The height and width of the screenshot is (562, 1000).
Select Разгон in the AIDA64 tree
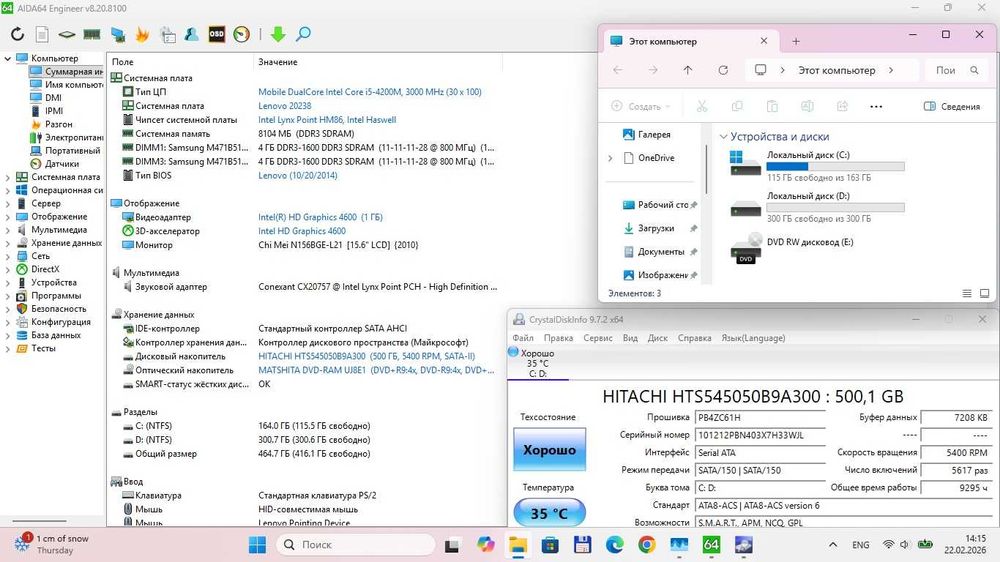coord(59,124)
